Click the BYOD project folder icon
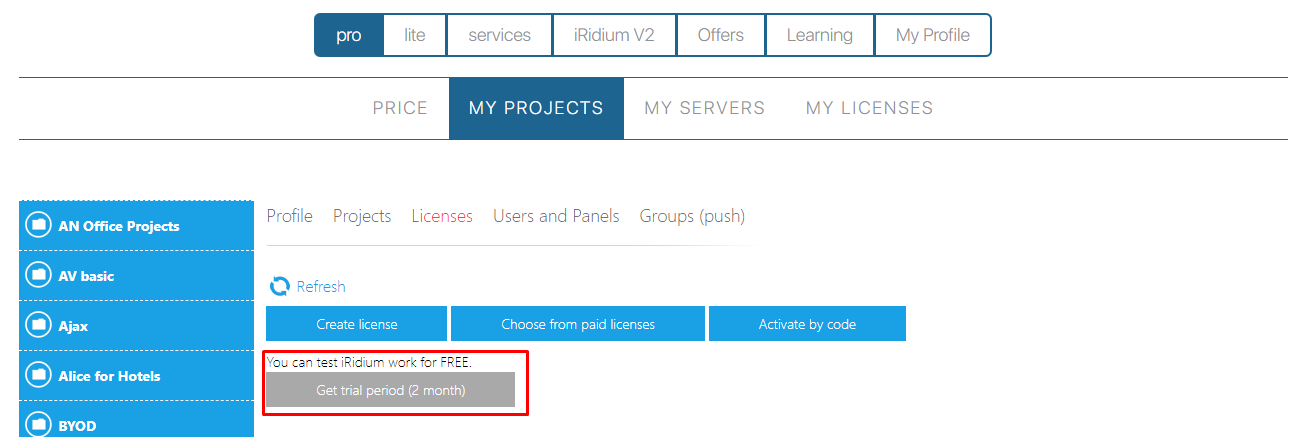Viewport: 1308px width, 437px height. (x=38, y=425)
